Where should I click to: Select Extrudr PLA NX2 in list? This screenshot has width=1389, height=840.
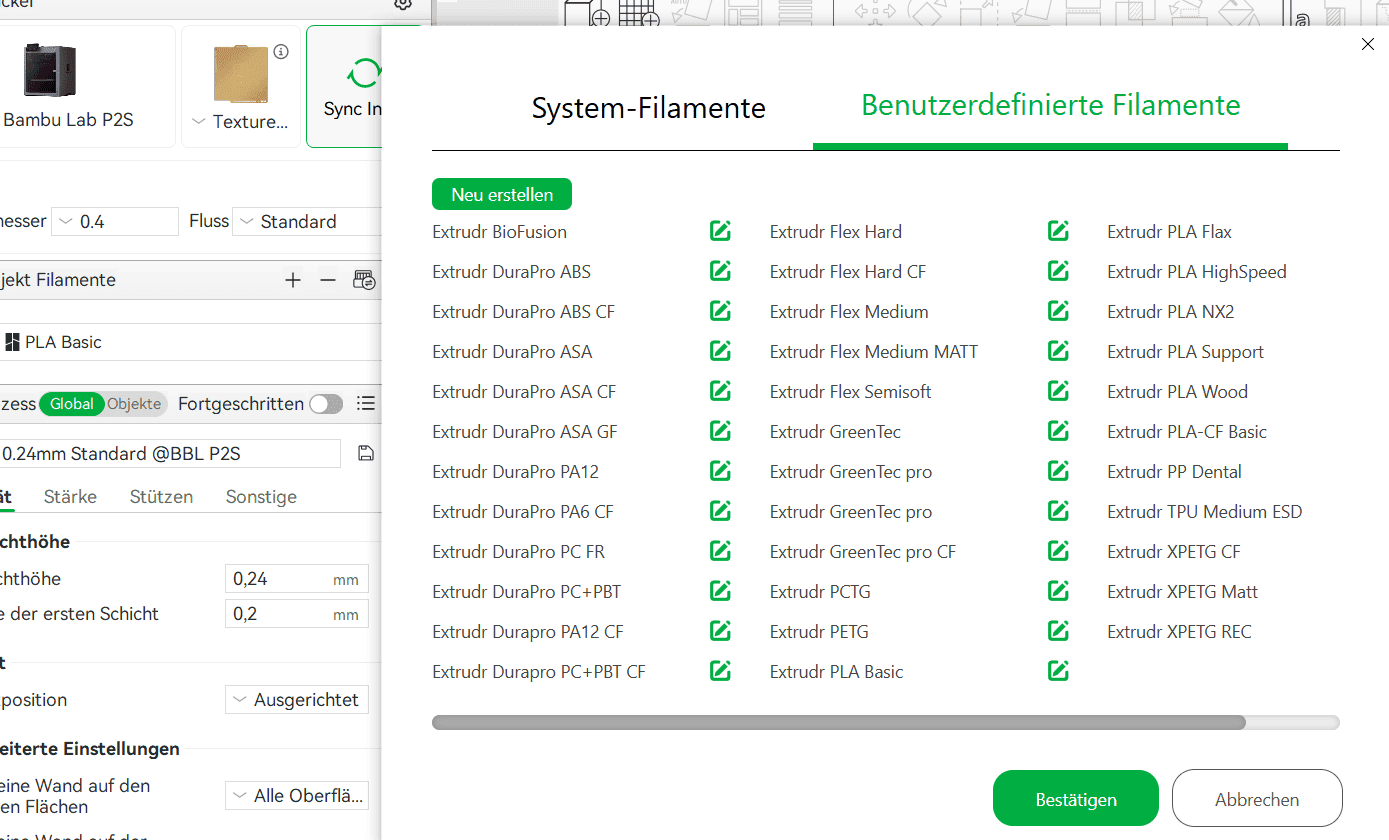pyautogui.click(x=1171, y=311)
